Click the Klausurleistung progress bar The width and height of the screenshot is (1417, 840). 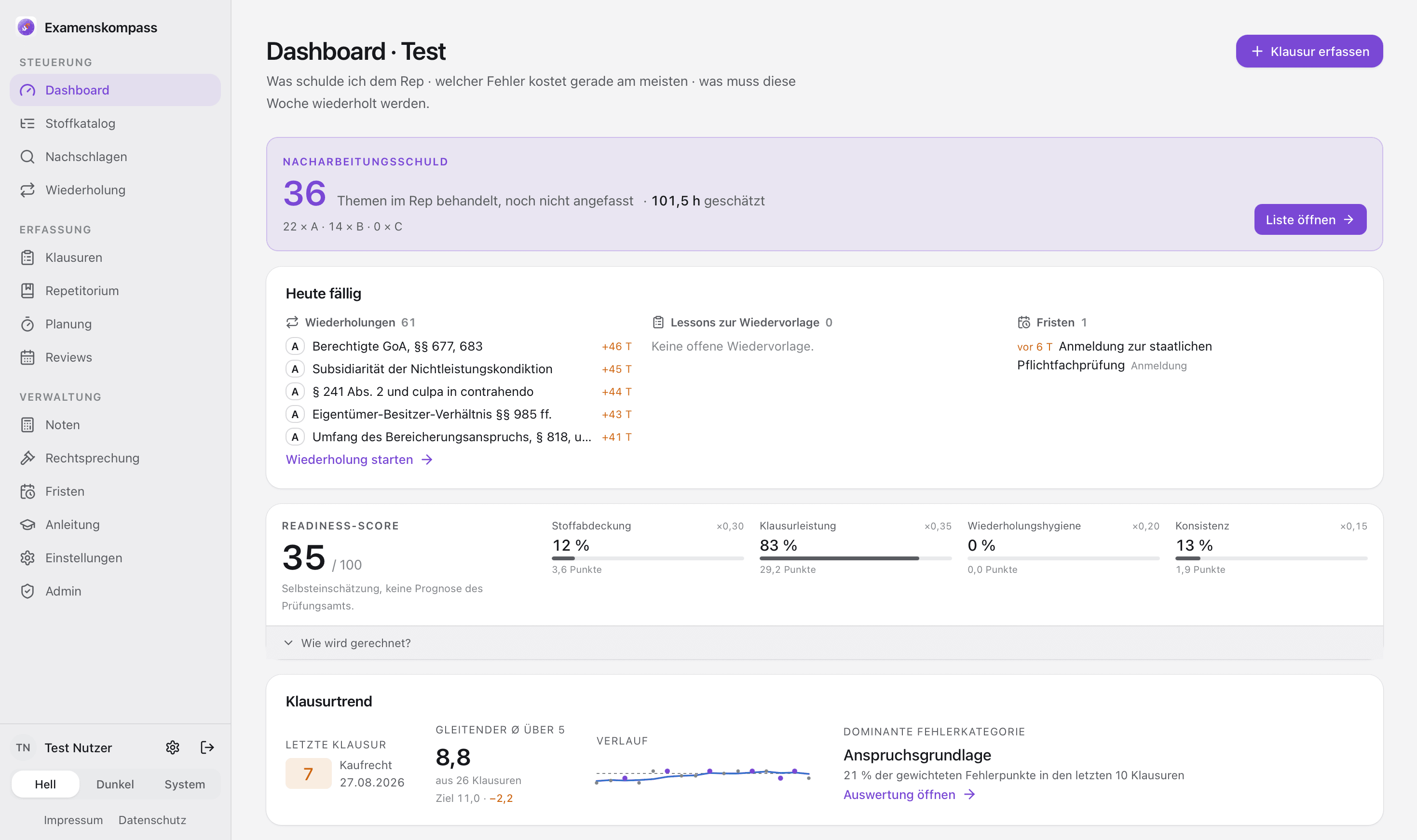(856, 559)
